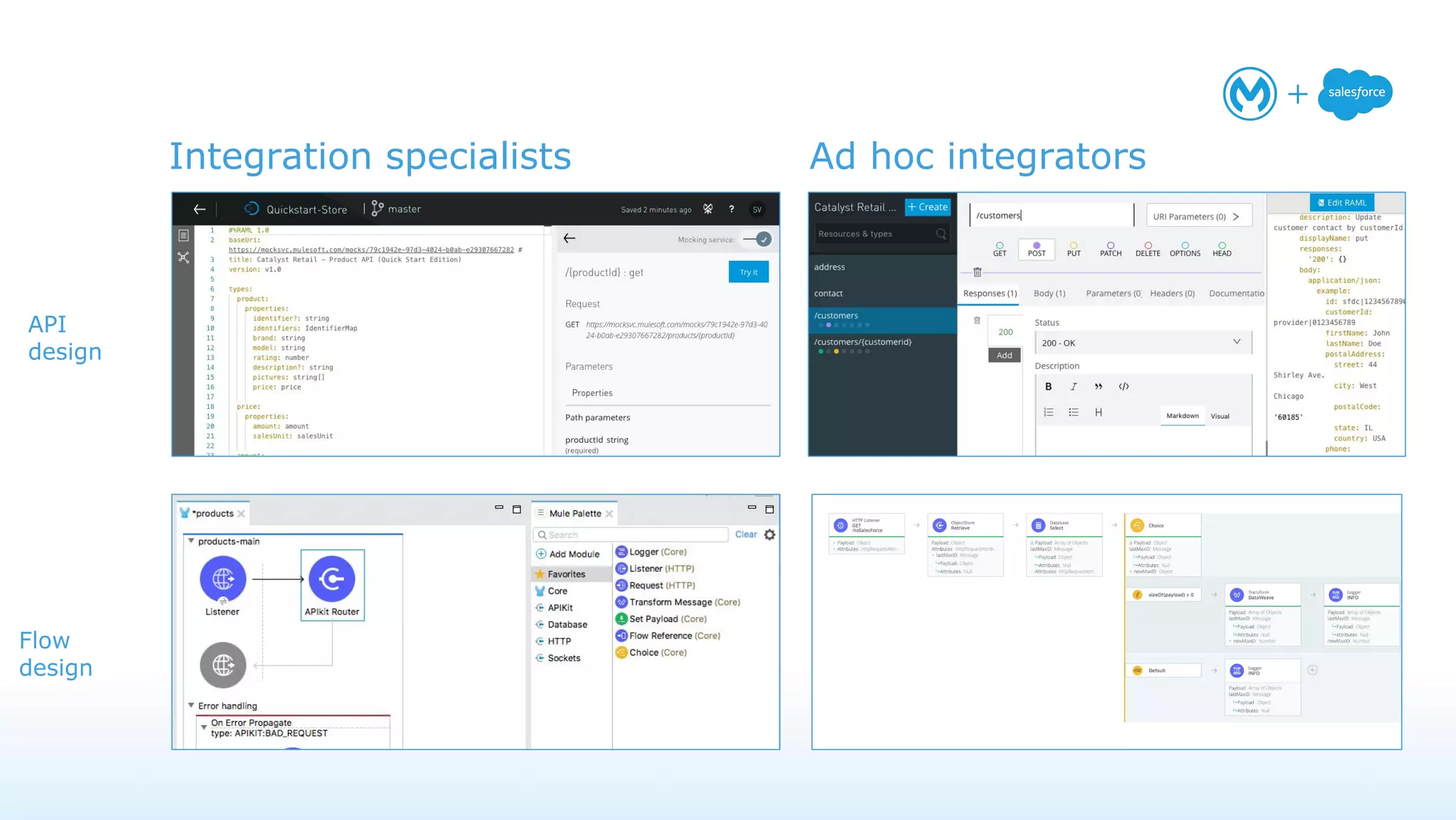Click the Mule Palette search box
Image resolution: width=1456 pixels, height=820 pixels.
tap(631, 535)
